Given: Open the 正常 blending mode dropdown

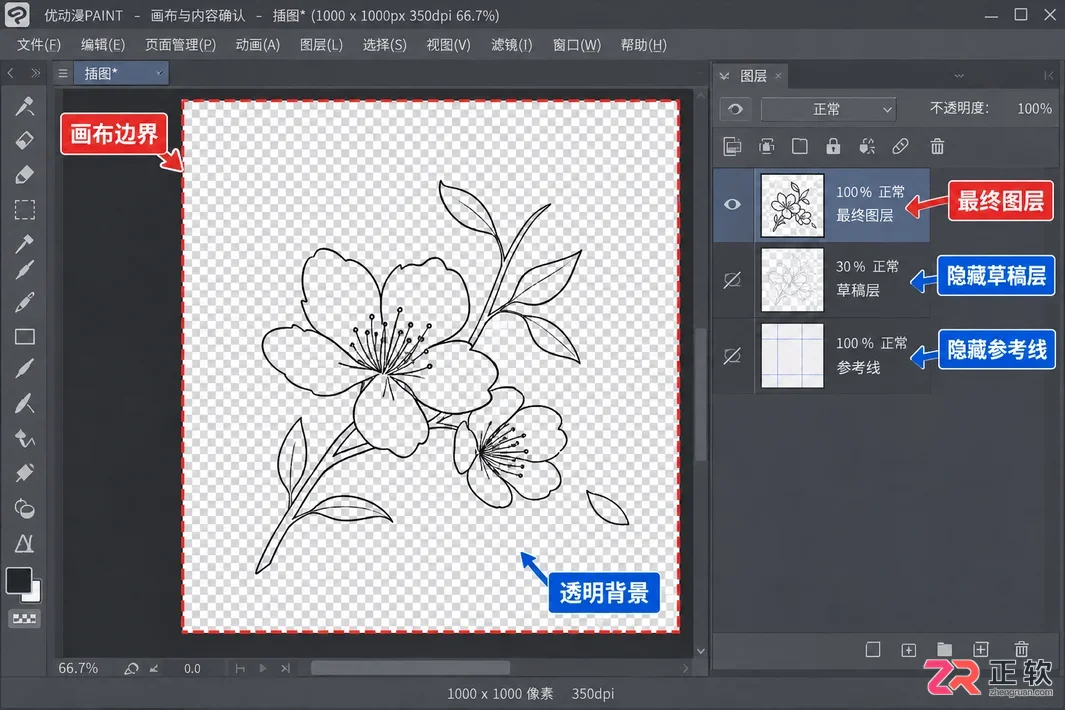Looking at the screenshot, I should [x=828, y=109].
